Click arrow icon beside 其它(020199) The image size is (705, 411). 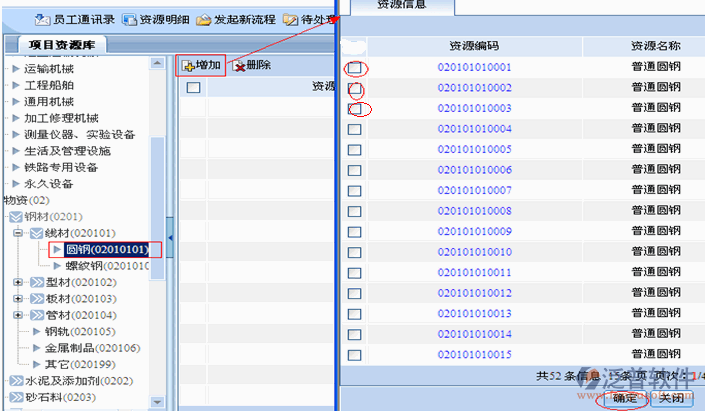37,364
